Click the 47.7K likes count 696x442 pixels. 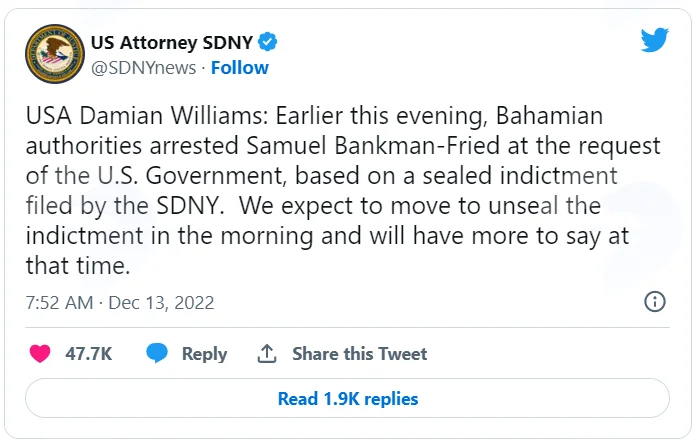click(88, 354)
